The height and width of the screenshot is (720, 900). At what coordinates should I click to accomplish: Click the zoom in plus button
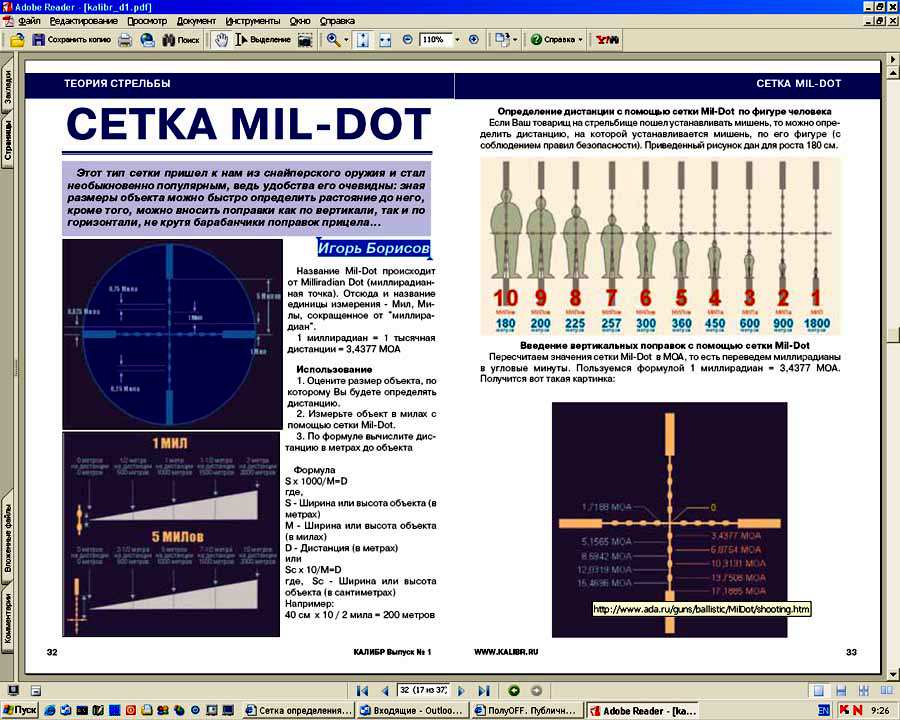pos(473,40)
